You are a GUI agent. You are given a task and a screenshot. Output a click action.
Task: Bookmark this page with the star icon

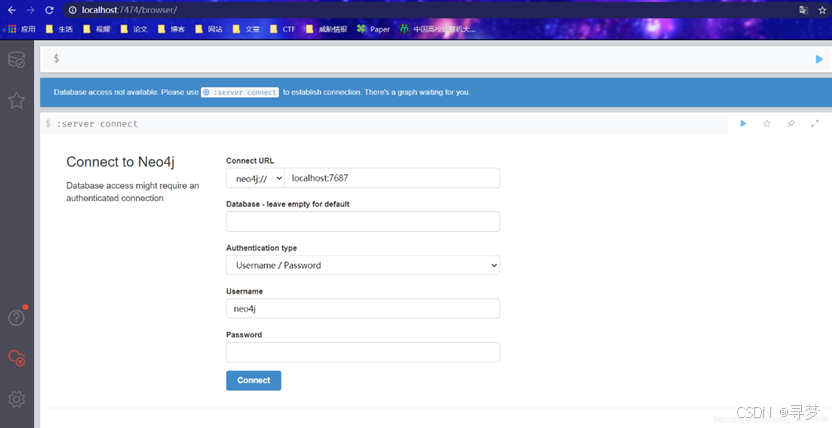point(822,10)
